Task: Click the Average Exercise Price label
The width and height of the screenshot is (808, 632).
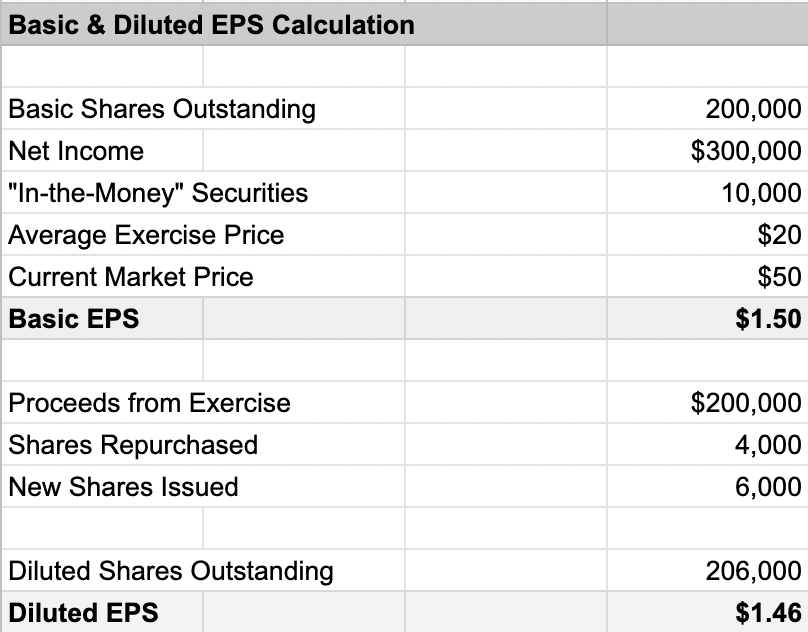Action: pyautogui.click(x=146, y=235)
